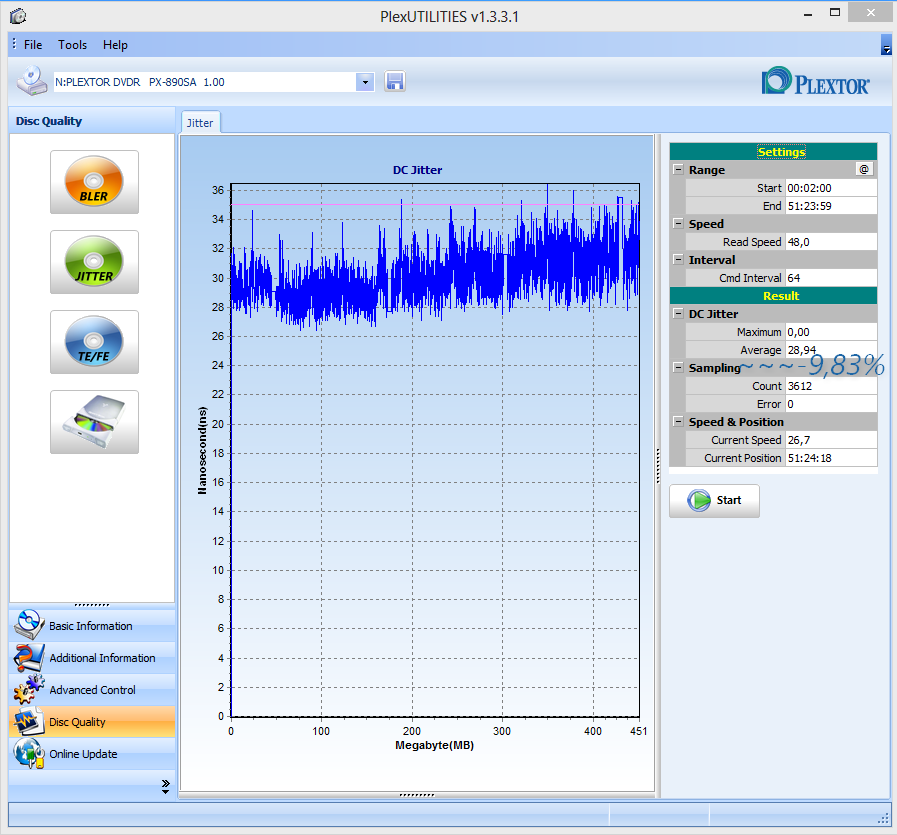
Task: Change the Read Speed value 48,0
Action: tap(831, 242)
